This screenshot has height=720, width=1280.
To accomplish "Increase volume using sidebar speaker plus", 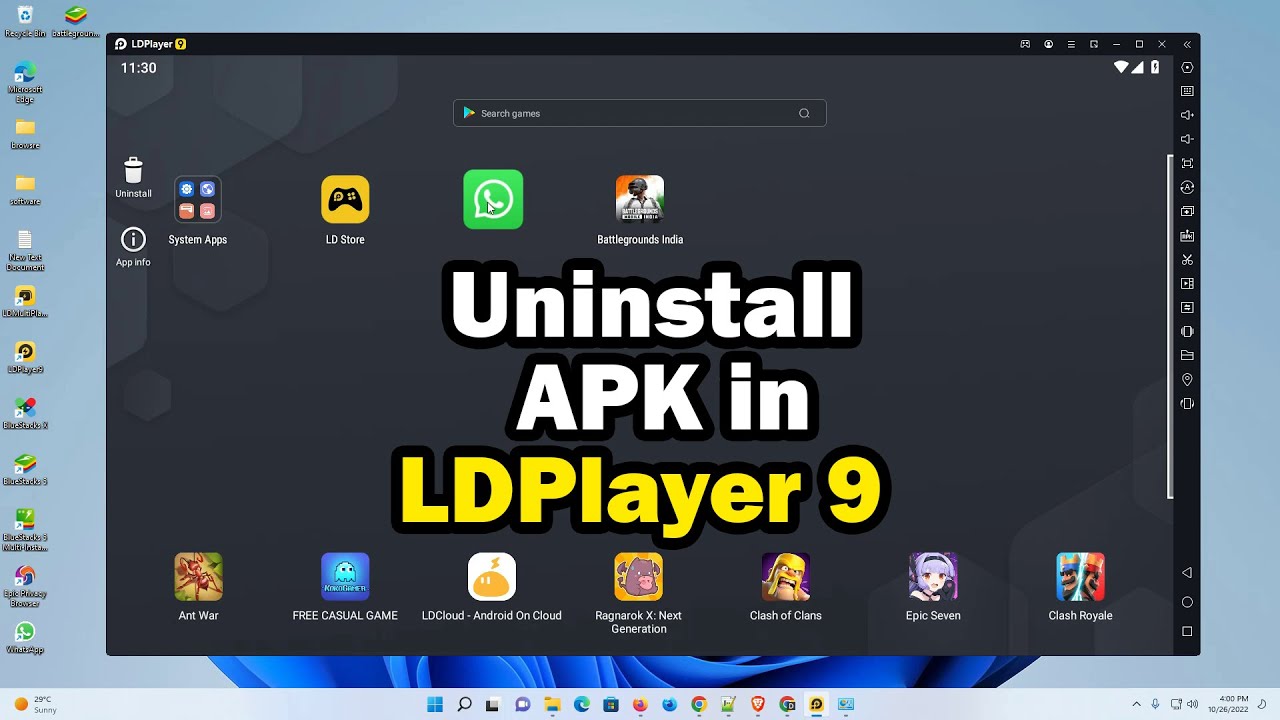I will tap(1187, 115).
